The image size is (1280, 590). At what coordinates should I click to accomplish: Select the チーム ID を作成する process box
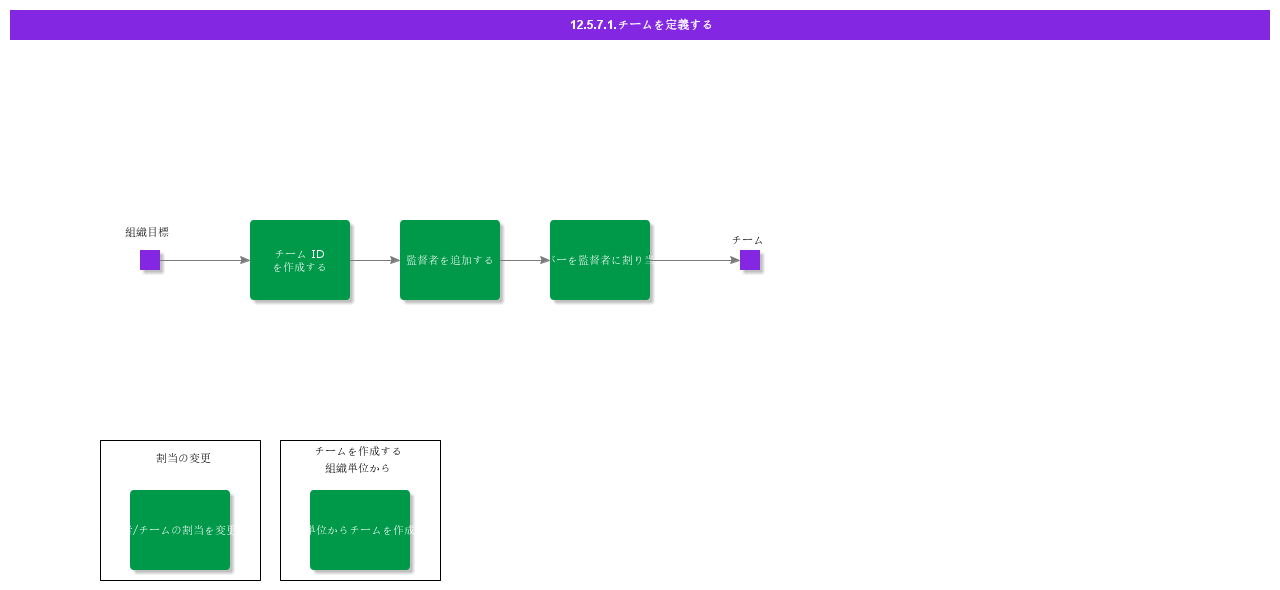point(300,260)
